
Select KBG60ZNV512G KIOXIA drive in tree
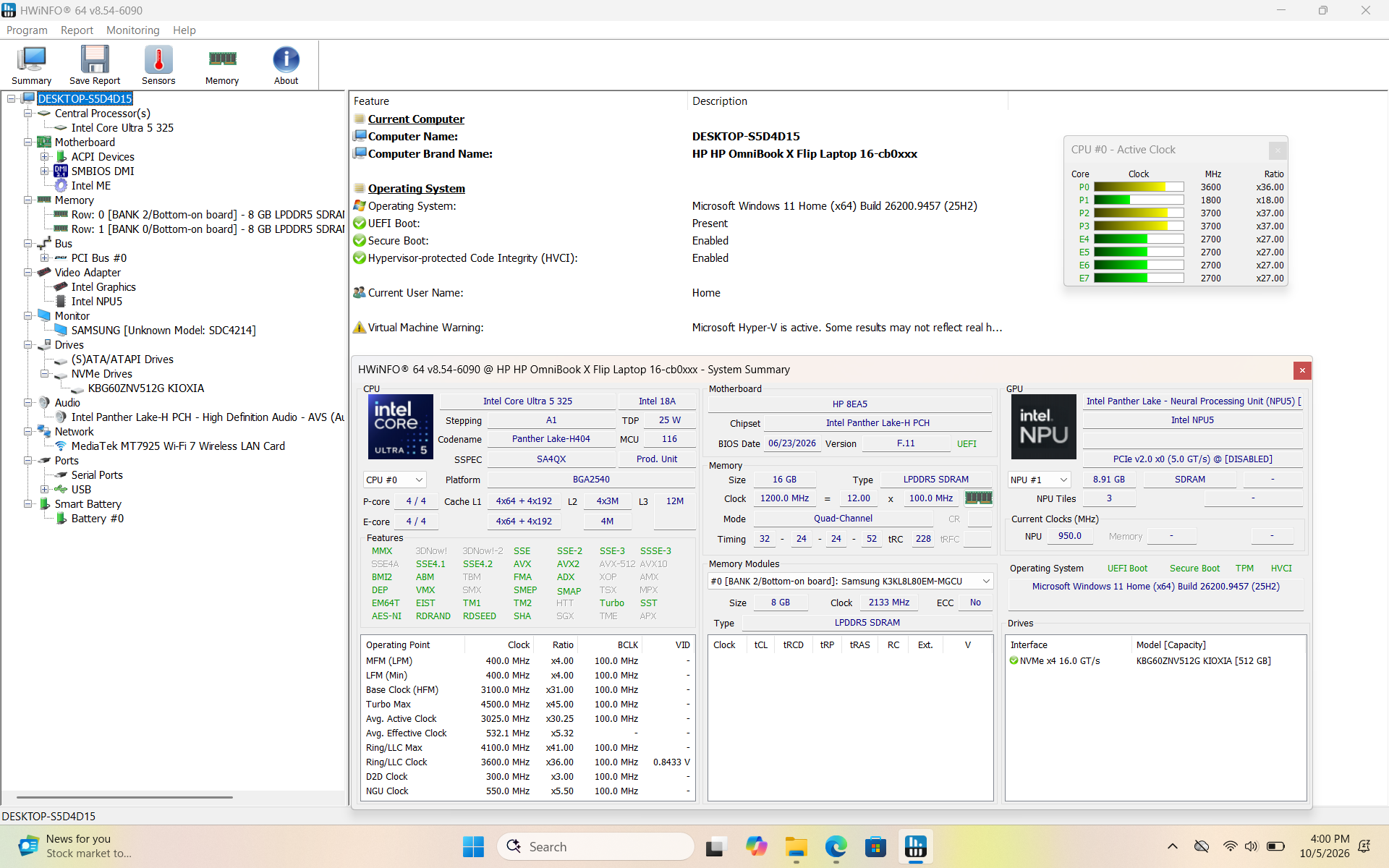pos(146,388)
